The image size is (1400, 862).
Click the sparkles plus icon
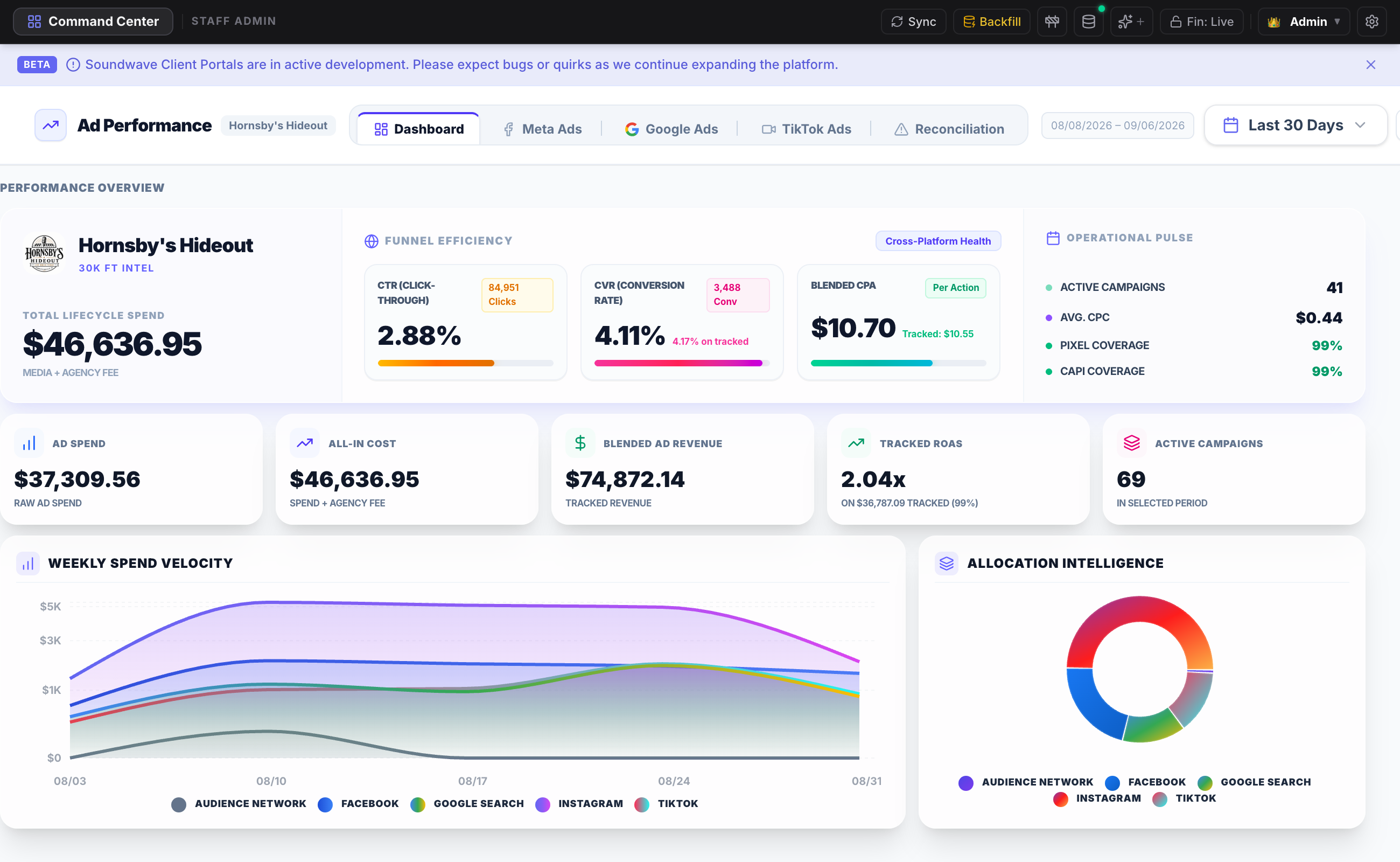click(1131, 22)
